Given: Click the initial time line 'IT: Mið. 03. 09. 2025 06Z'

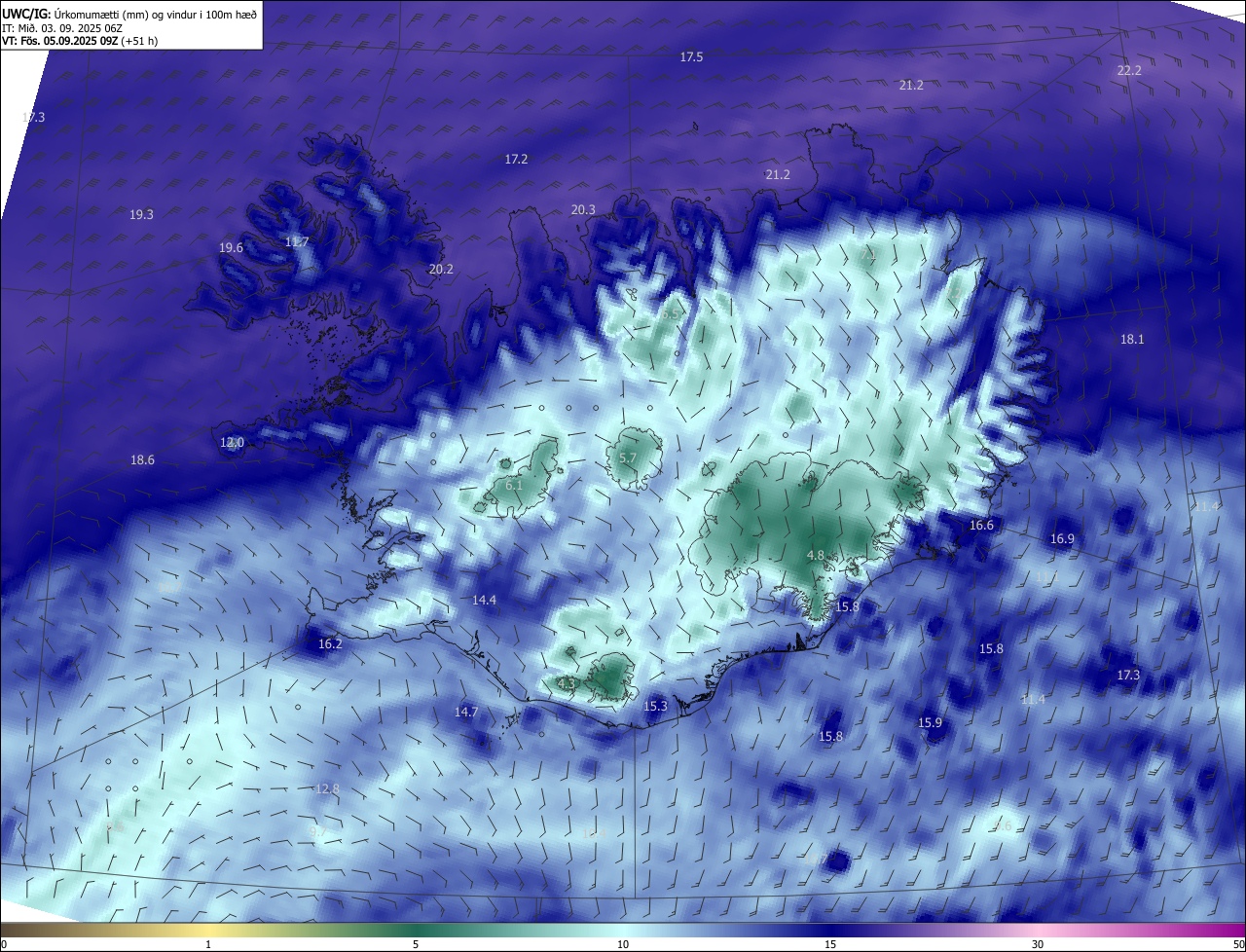Looking at the screenshot, I should pos(60,28).
